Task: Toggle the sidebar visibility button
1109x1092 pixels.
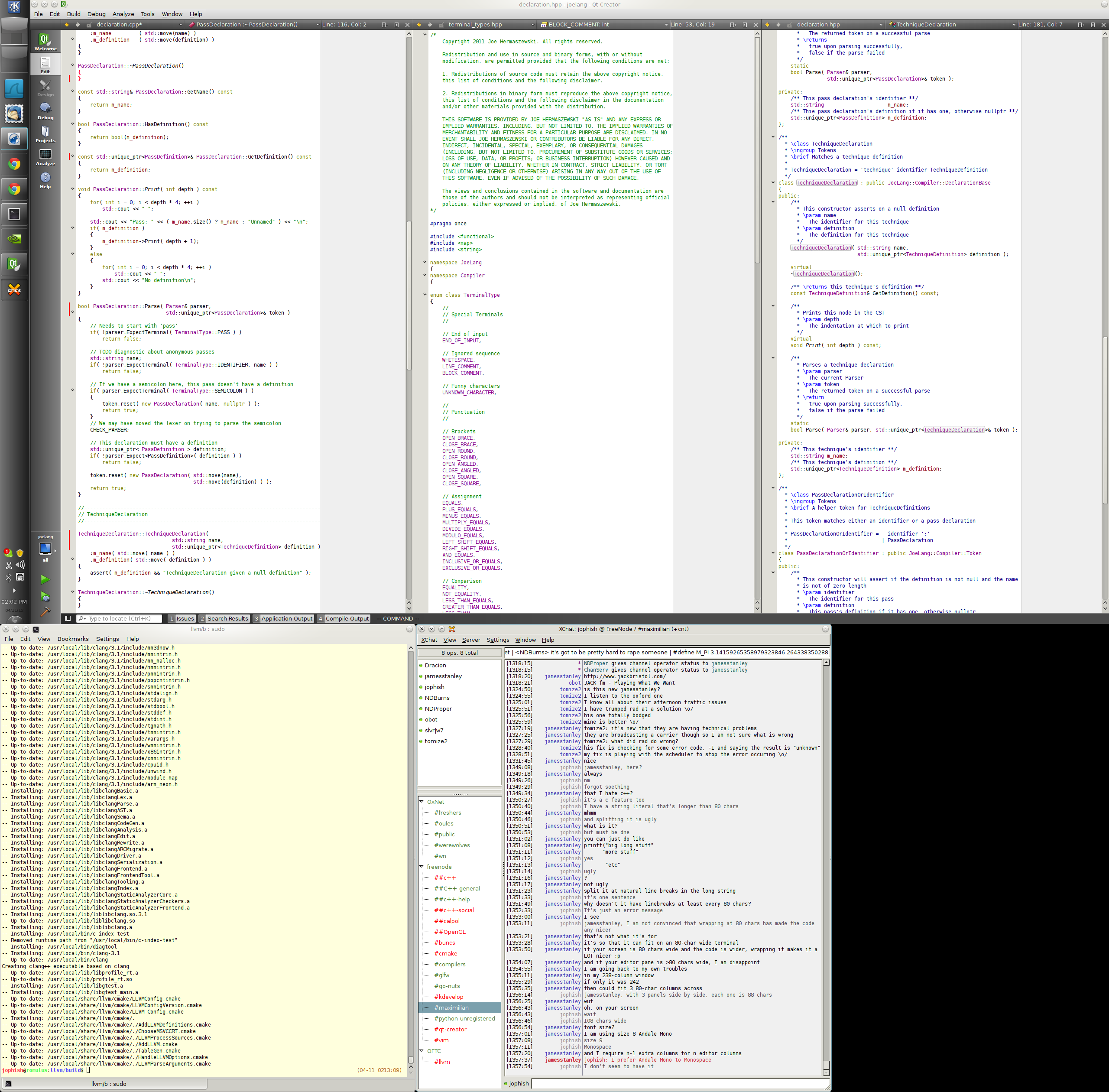Action: 68,618
